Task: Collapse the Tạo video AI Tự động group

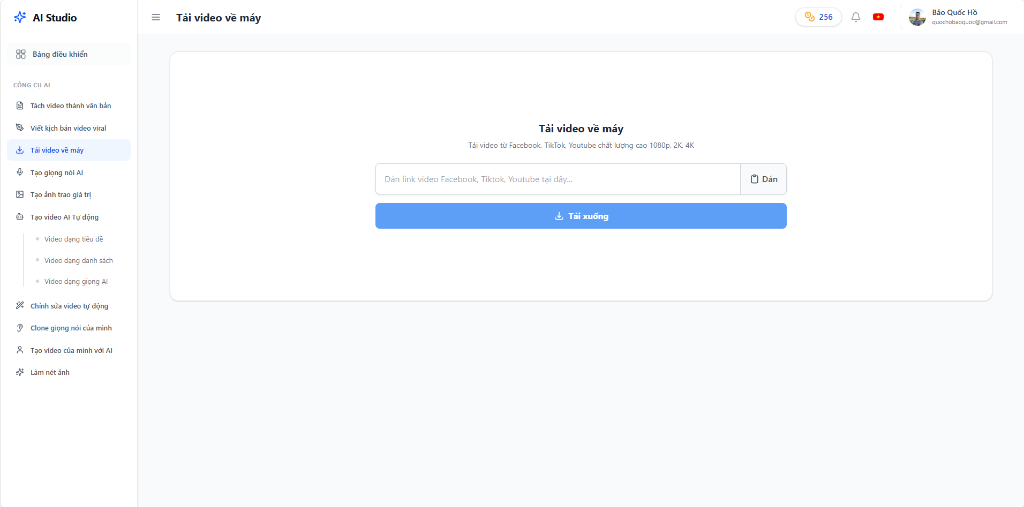Action: (69, 217)
